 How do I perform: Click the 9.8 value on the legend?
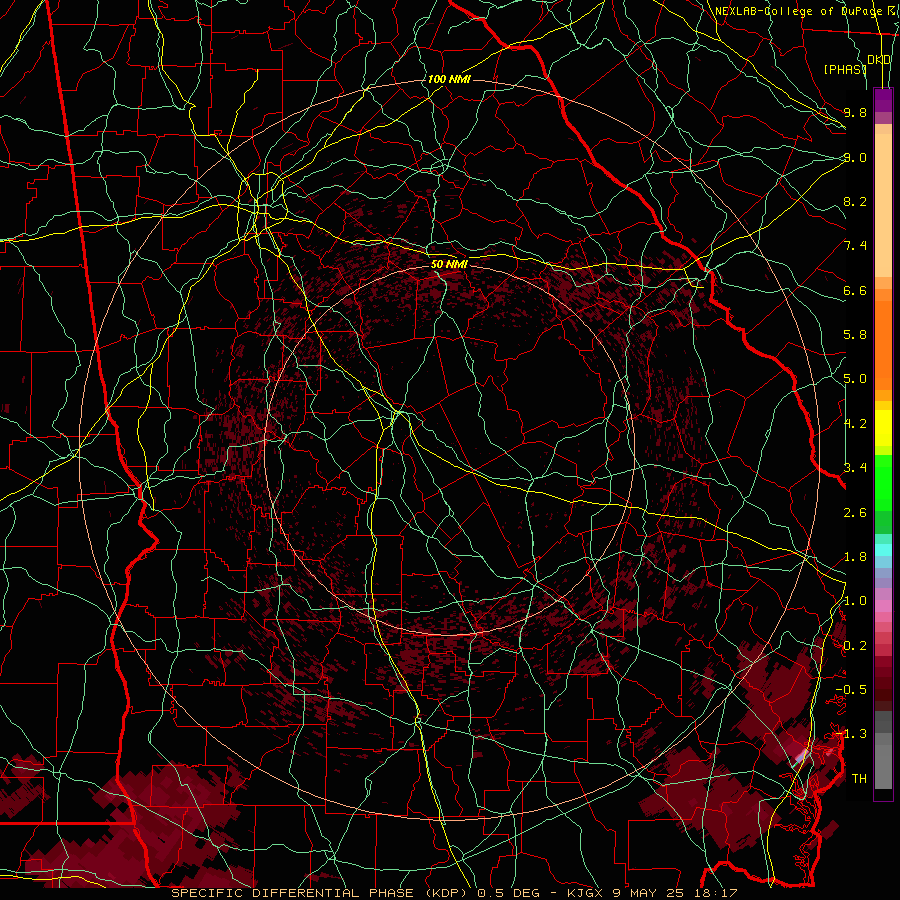tap(855, 112)
